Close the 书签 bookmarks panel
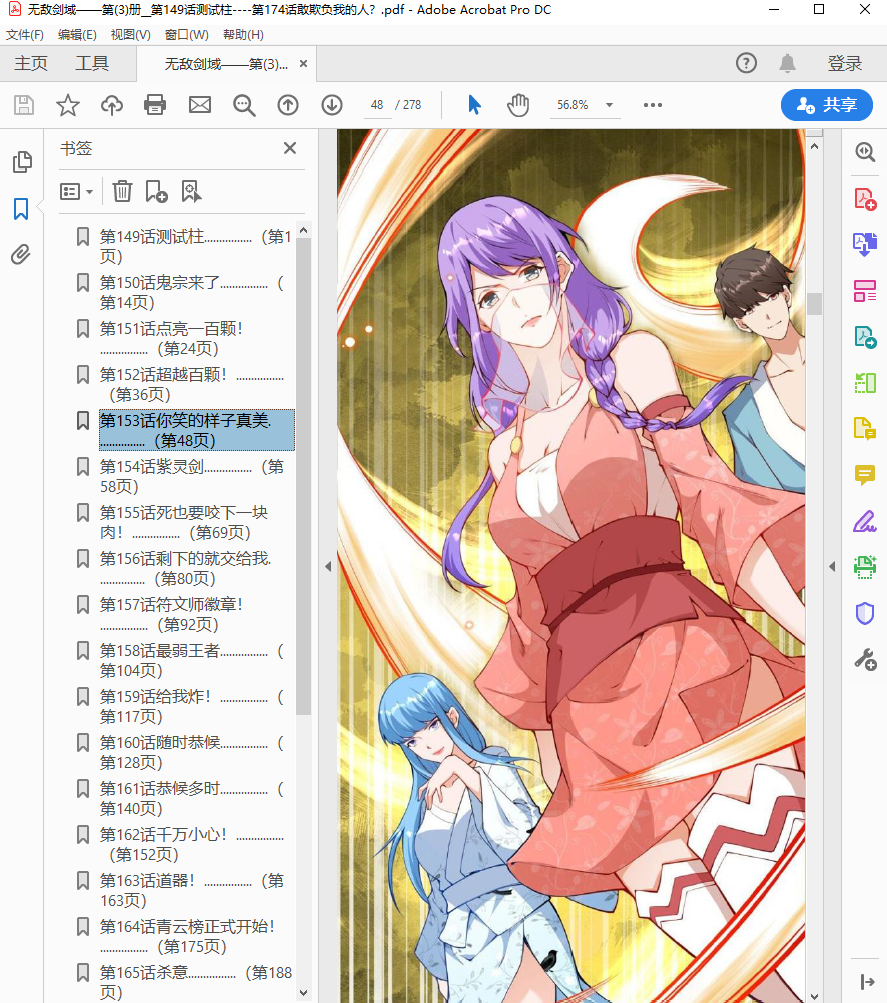887x1003 pixels. [x=290, y=148]
